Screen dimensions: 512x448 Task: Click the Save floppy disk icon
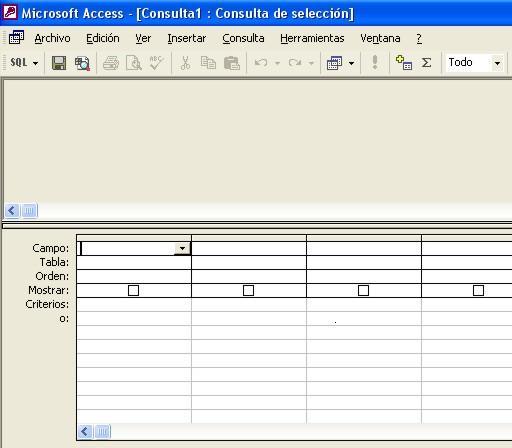tap(59, 63)
